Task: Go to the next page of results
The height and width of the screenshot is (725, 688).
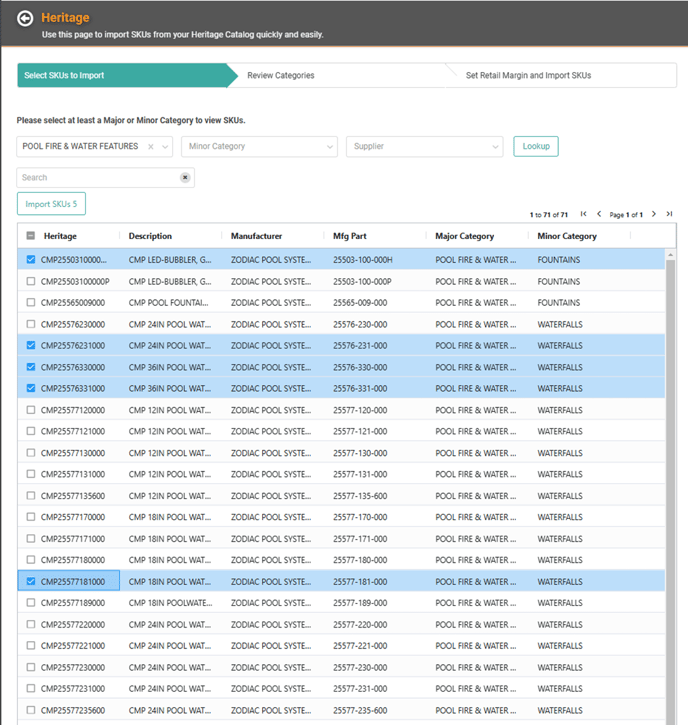Action: [654, 214]
